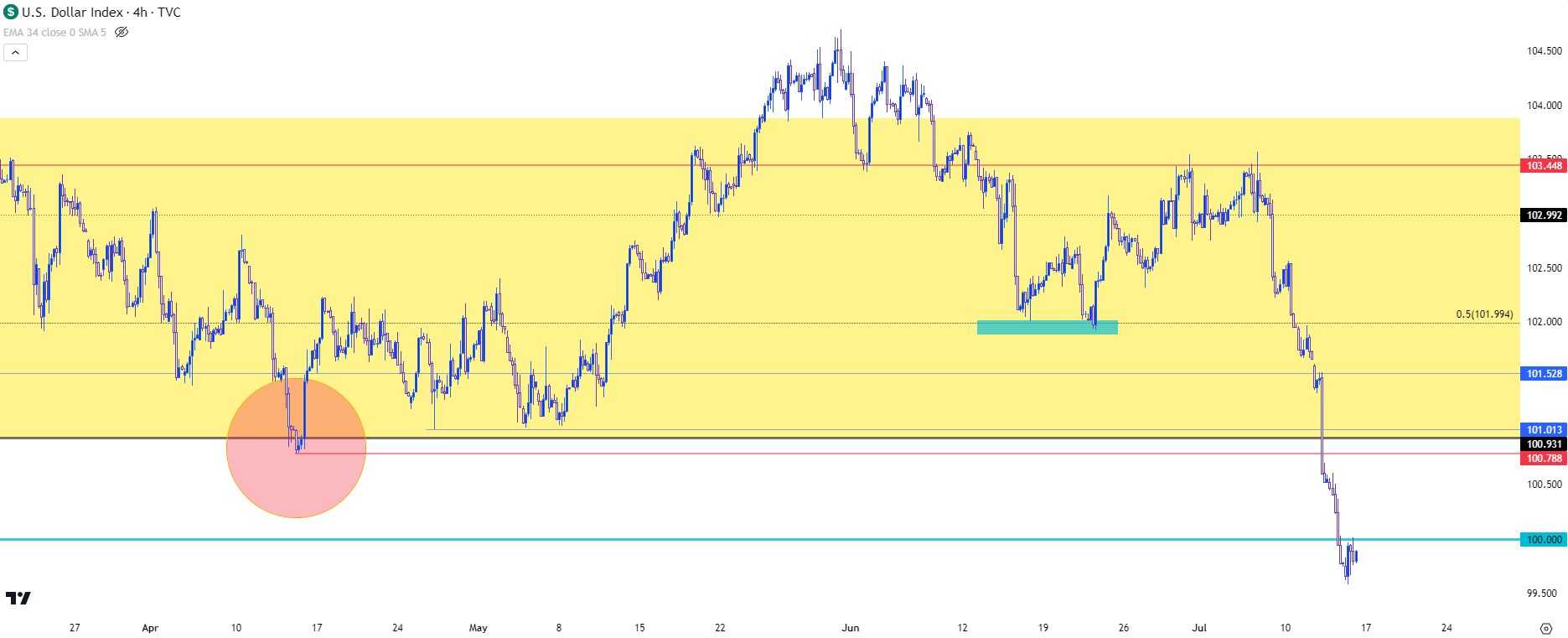The image size is (1568, 638).
Task: Click the 102.500 price axis value
Action: (x=1544, y=267)
